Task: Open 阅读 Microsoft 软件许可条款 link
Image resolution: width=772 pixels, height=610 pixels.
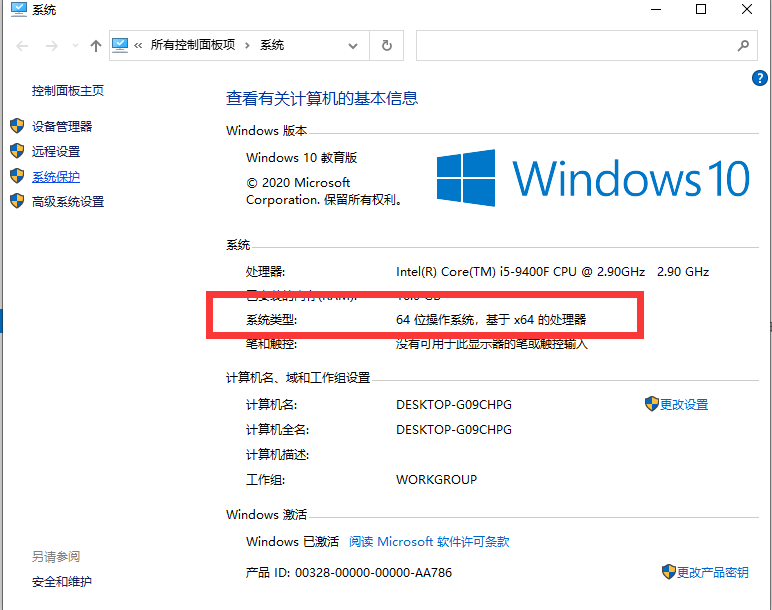Action: 429,542
